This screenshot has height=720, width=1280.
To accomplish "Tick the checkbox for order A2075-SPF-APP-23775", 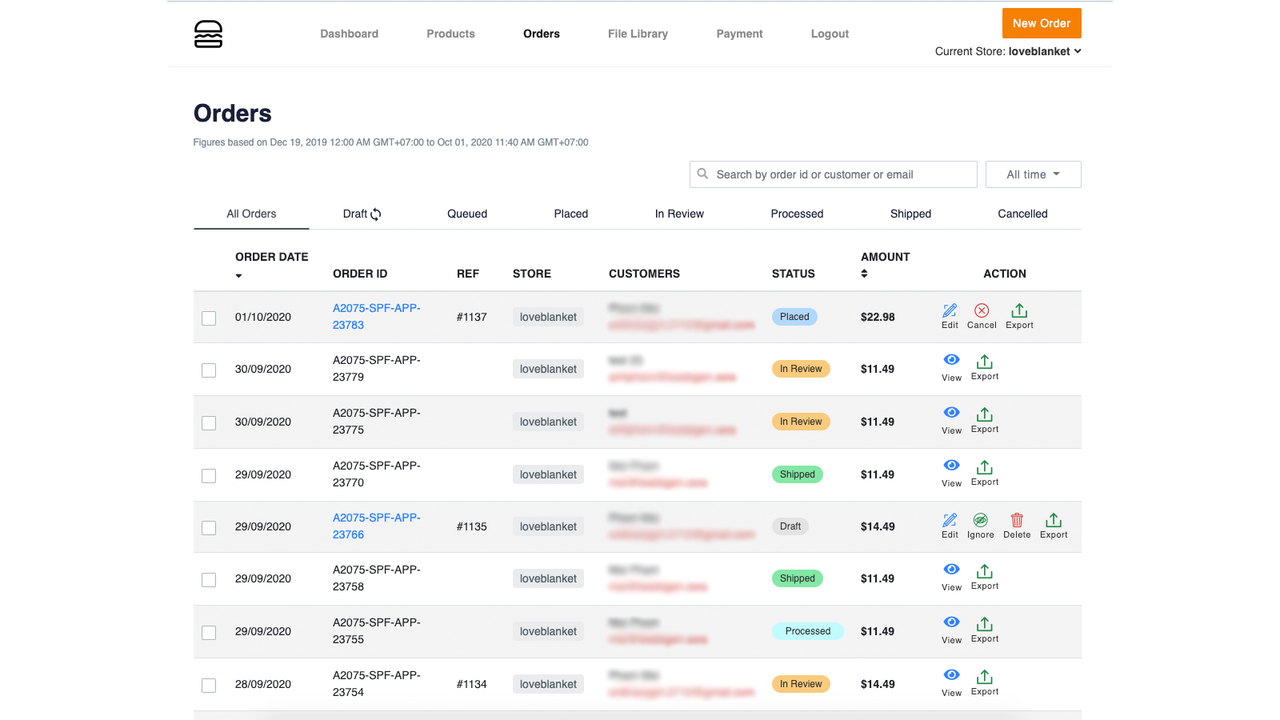I will (209, 422).
